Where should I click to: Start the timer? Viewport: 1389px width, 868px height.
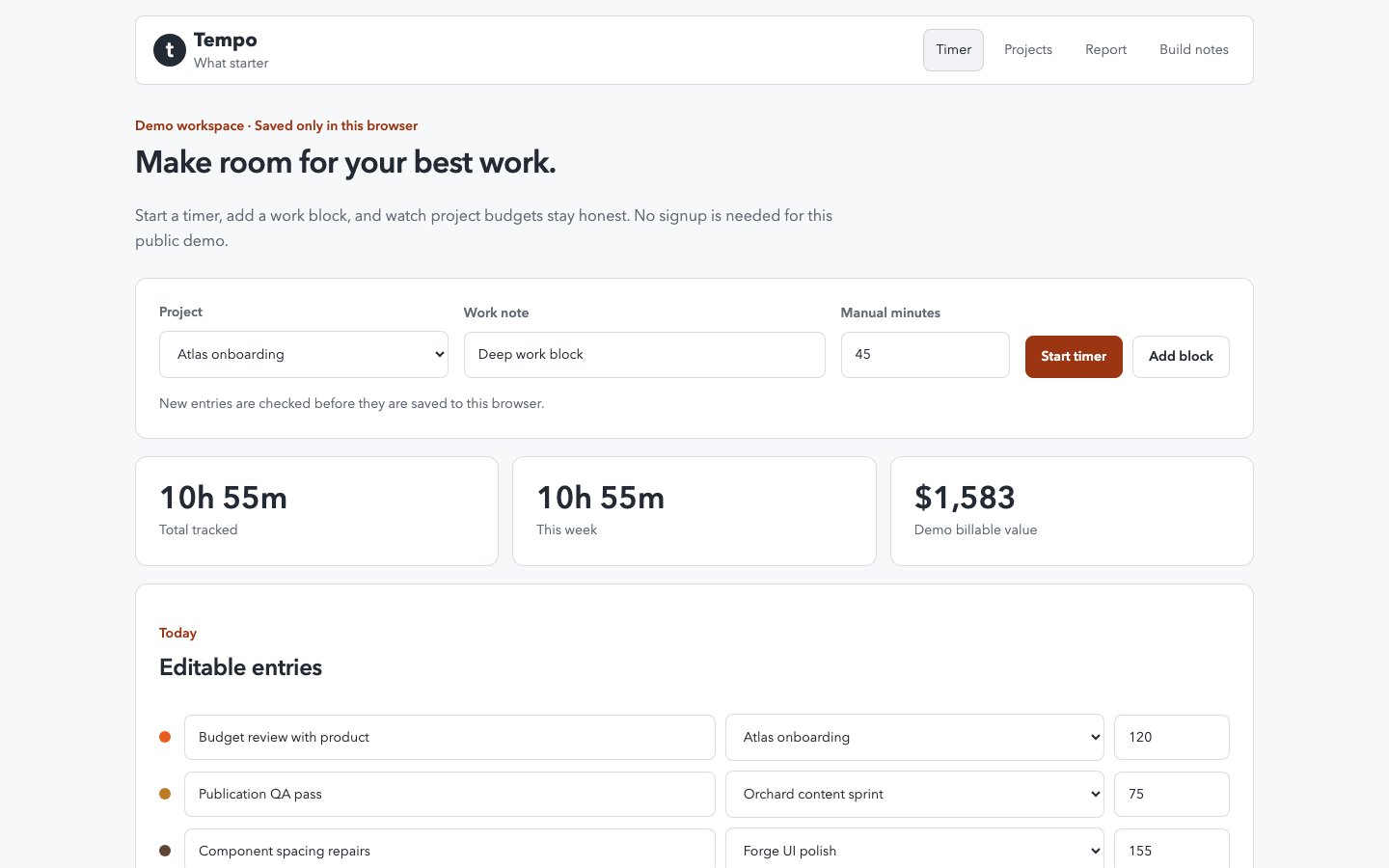[1074, 357]
